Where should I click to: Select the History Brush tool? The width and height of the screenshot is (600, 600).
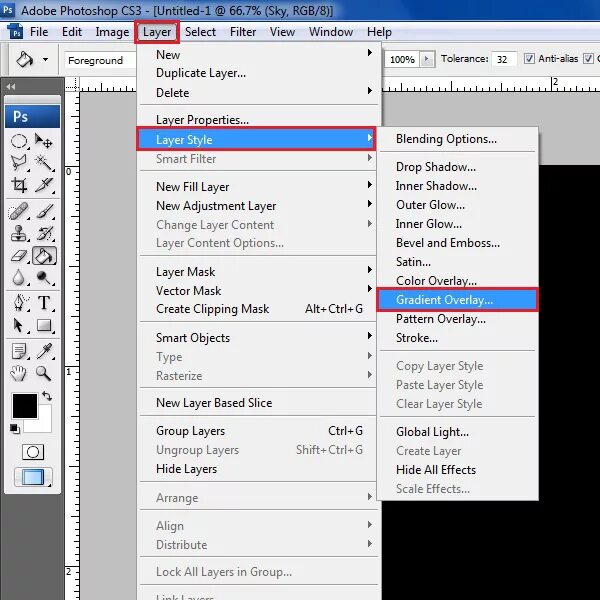pos(44,233)
